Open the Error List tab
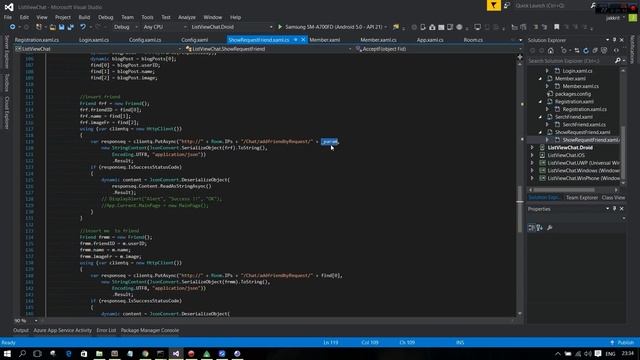This screenshot has height=360, width=640. 106,330
